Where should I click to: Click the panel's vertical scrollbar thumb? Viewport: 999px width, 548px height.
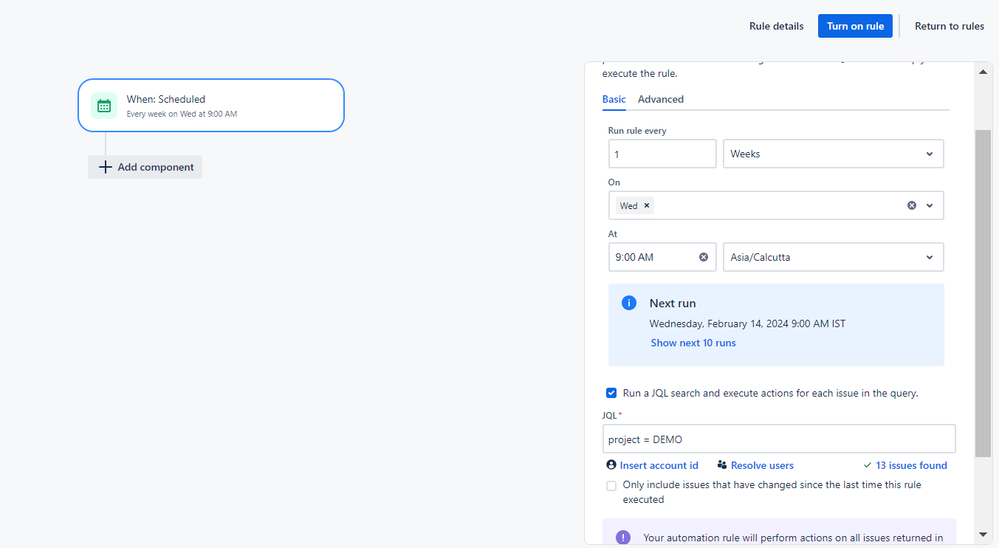pos(983,293)
